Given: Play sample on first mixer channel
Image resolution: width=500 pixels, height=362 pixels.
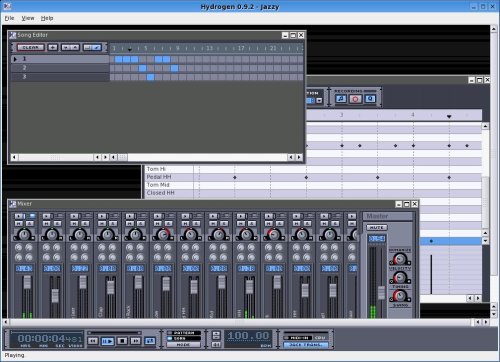Looking at the screenshot, I should pyautogui.click(x=20, y=216).
